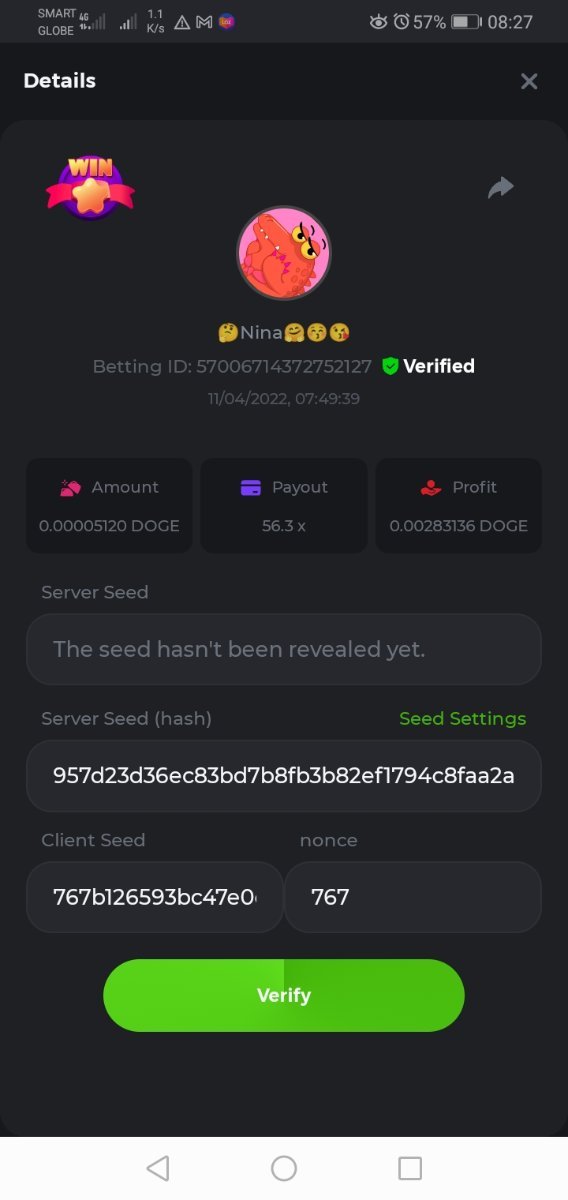The image size is (568, 1200).
Task: Tap the Android home circle button
Action: pos(284,1168)
